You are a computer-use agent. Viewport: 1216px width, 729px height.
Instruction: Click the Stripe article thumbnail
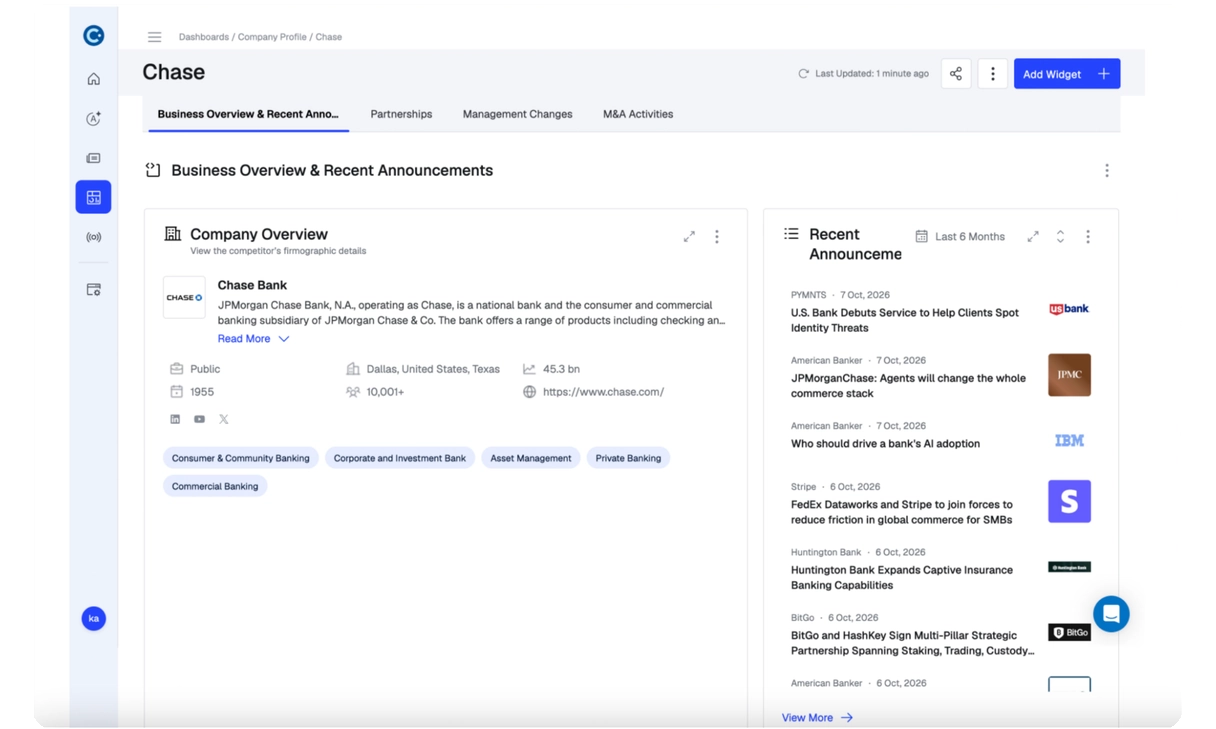point(1069,501)
